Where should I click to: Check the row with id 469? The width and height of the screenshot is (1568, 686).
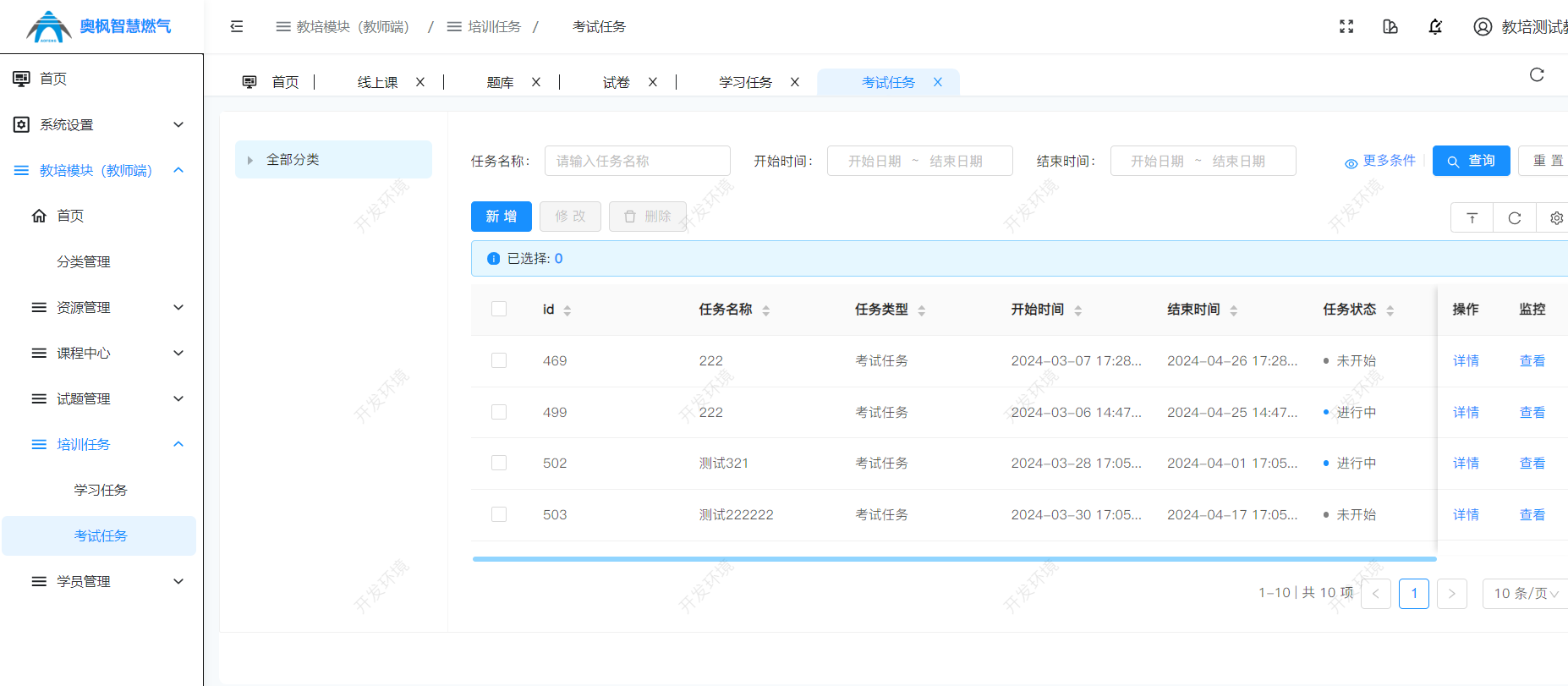499,360
